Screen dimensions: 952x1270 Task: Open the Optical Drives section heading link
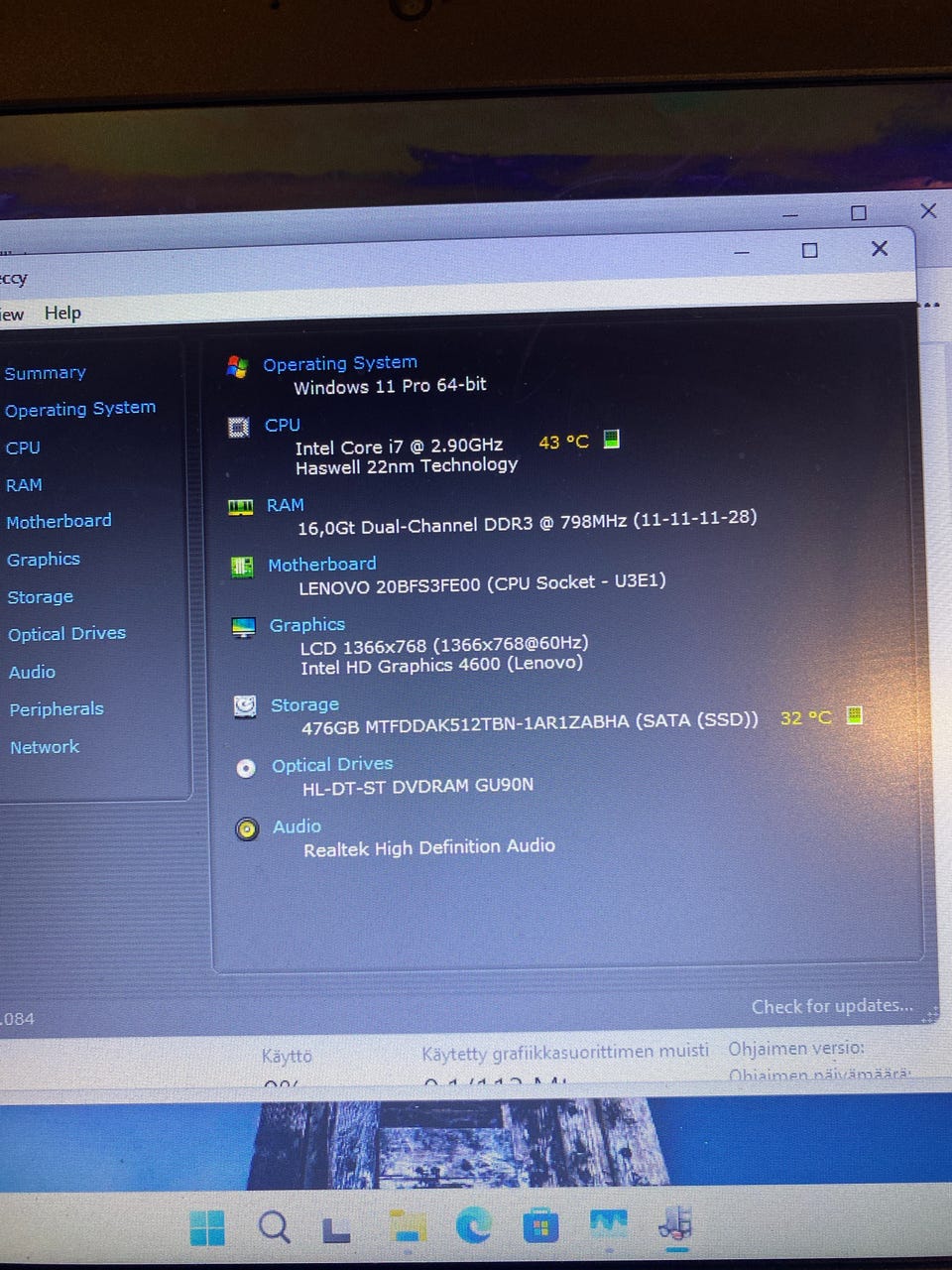click(x=332, y=764)
